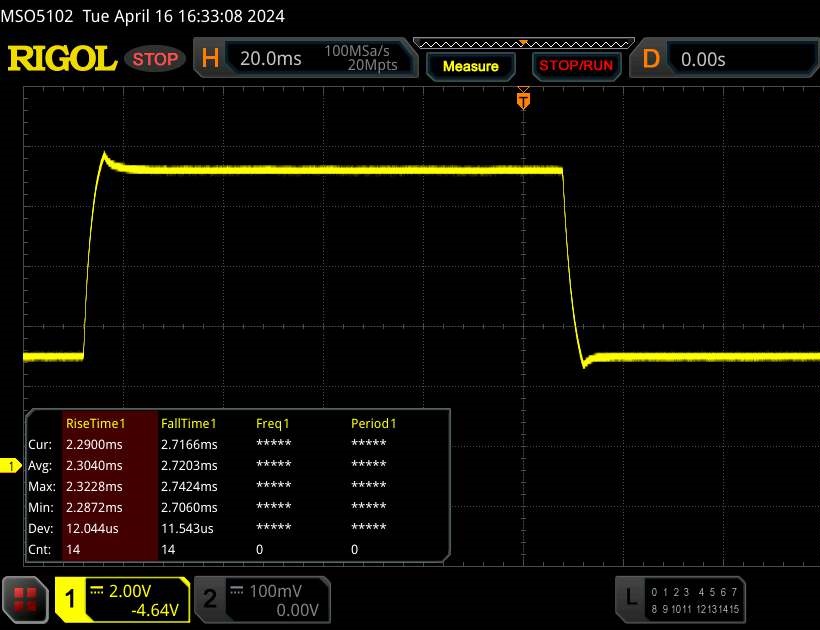Image resolution: width=820 pixels, height=630 pixels.
Task: Select the FallTime1 measurement column header
Action: click(188, 423)
